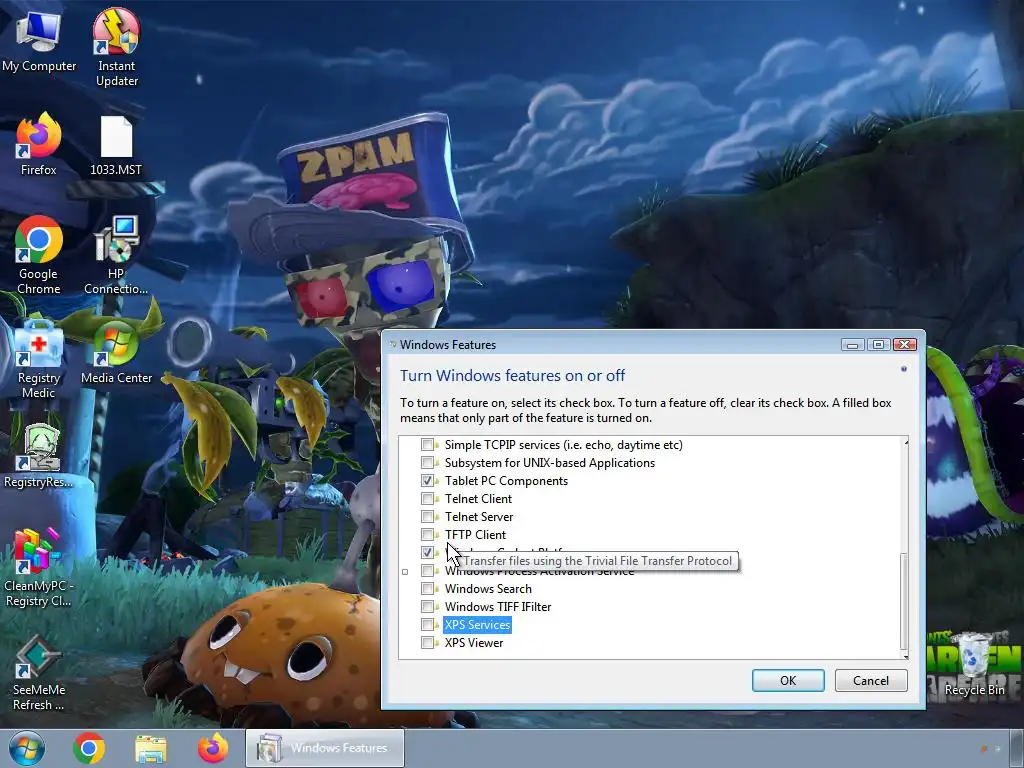Click the Windows Features taskbar button
Screen dimensions: 1024x768
[325, 748]
